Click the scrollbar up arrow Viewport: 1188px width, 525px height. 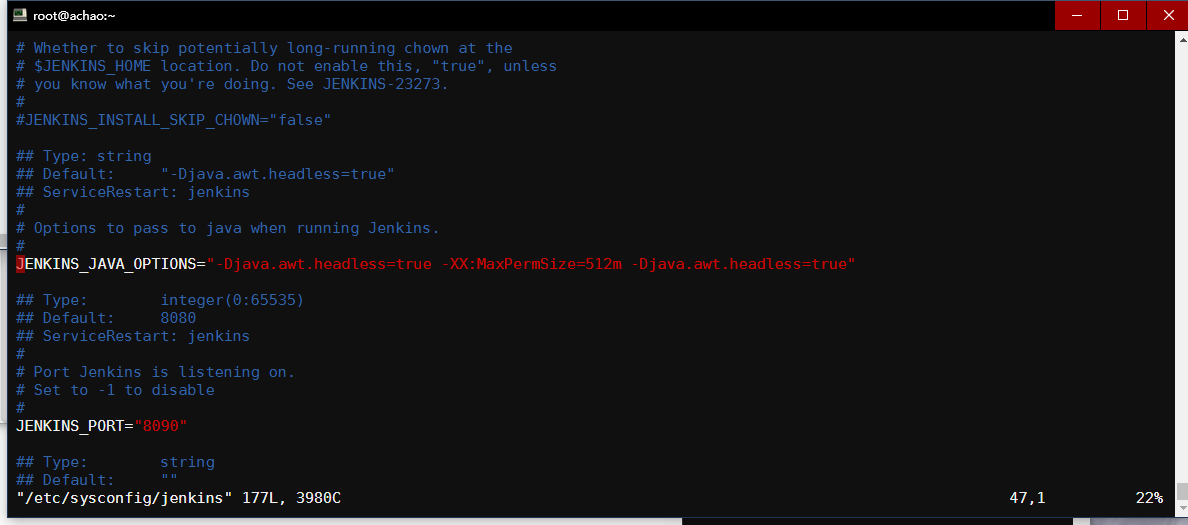coord(1180,38)
